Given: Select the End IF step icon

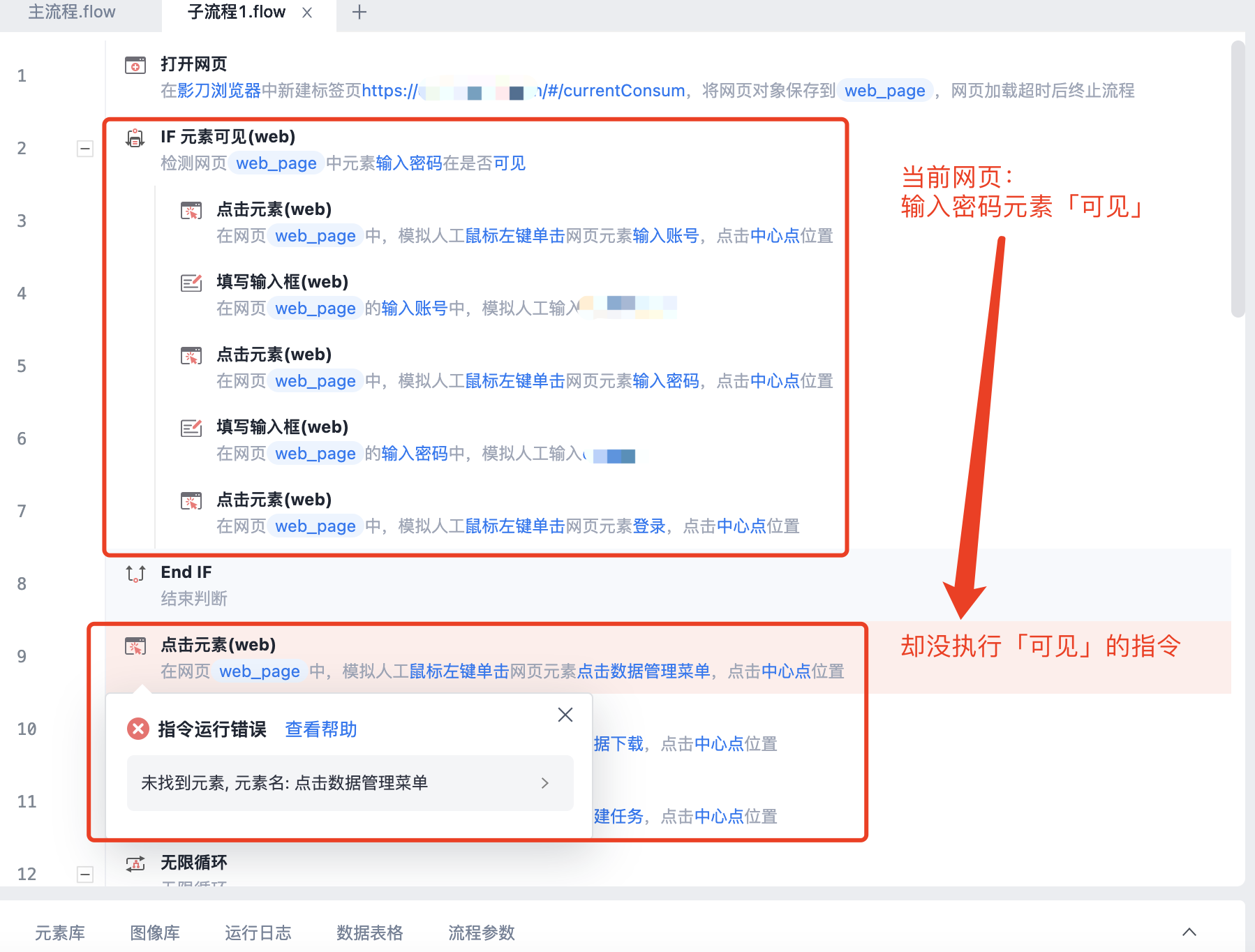Looking at the screenshot, I should (135, 573).
